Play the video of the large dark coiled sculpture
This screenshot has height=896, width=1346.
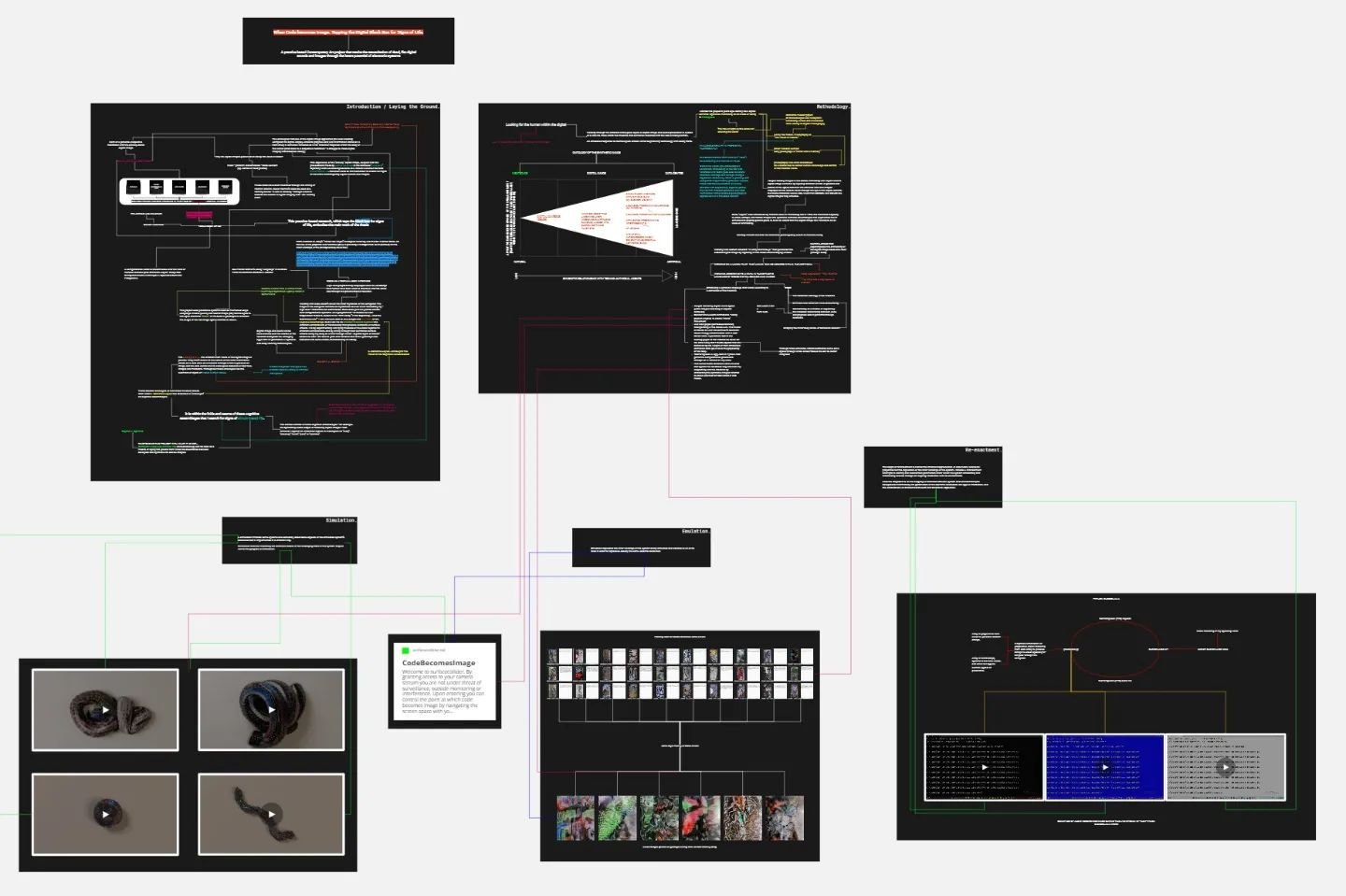click(x=272, y=710)
